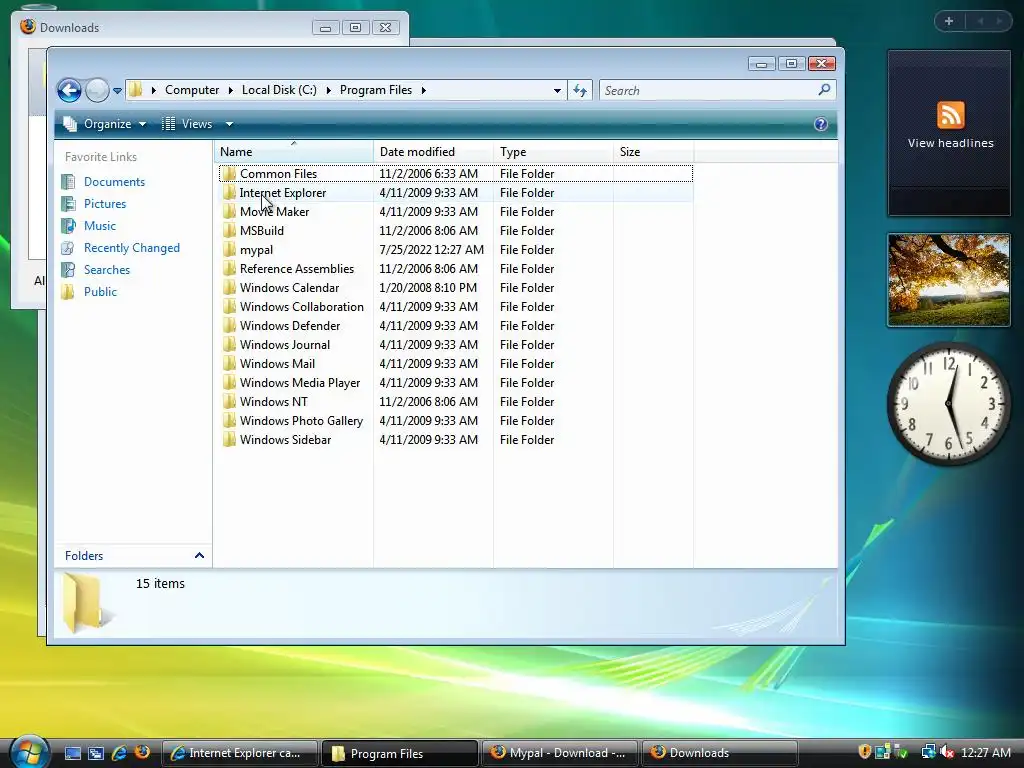Image resolution: width=1024 pixels, height=768 pixels.
Task: Click the network connection tray icon
Action: [x=927, y=752]
